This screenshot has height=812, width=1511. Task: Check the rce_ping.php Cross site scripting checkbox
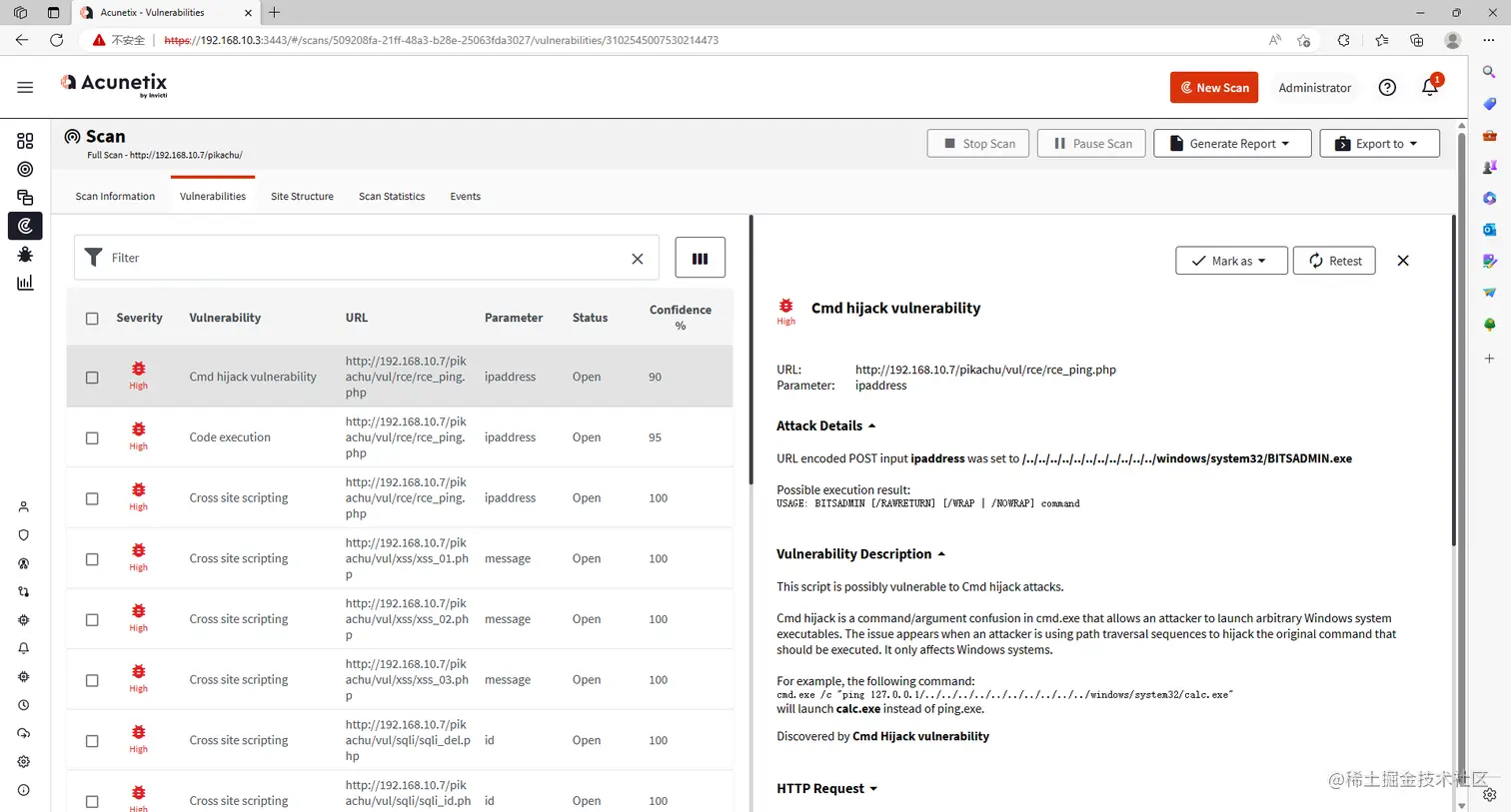click(x=92, y=498)
